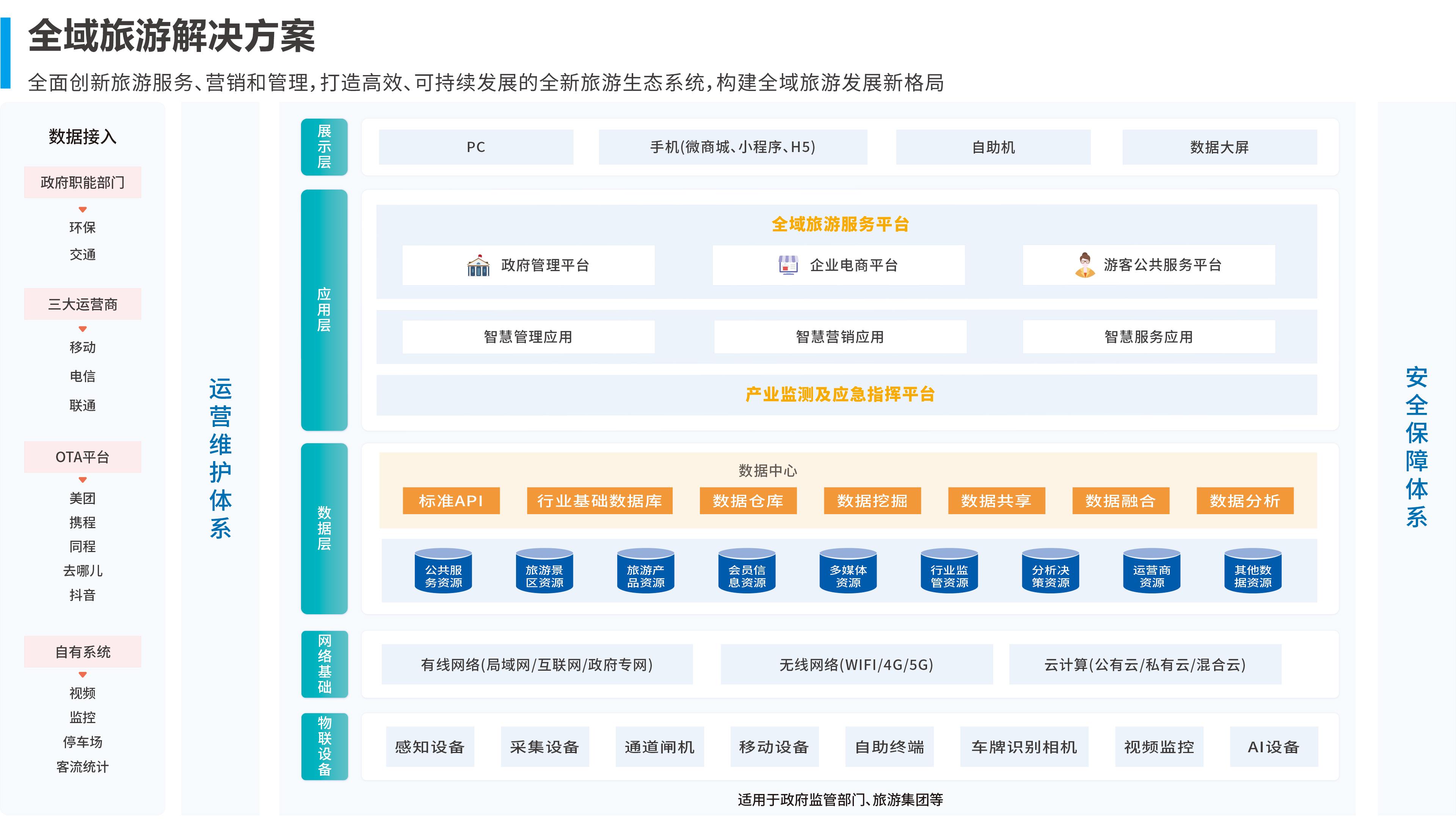The height and width of the screenshot is (819, 1456).
Task: Click the 智慧营销应用 box
Action: click(840, 337)
